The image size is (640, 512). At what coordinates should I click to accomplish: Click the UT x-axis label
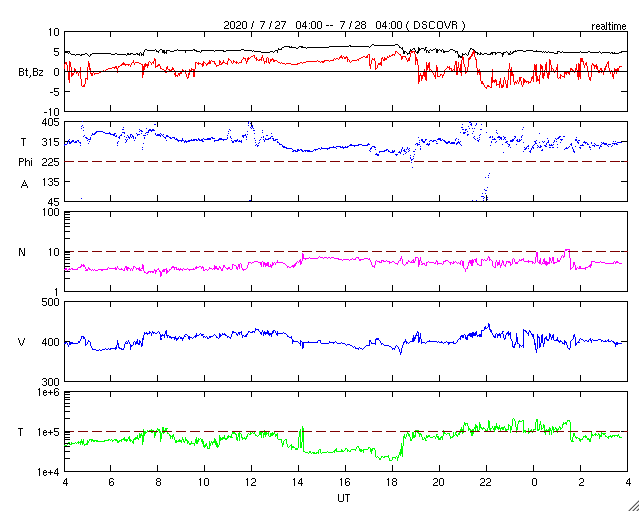click(x=345, y=497)
